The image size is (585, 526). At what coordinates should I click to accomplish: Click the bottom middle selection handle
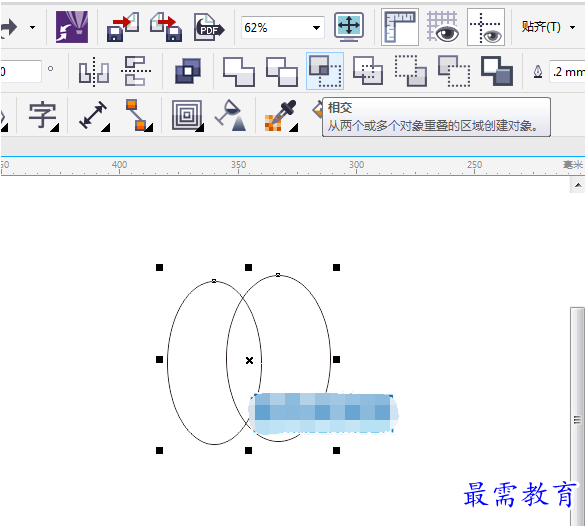[248, 451]
